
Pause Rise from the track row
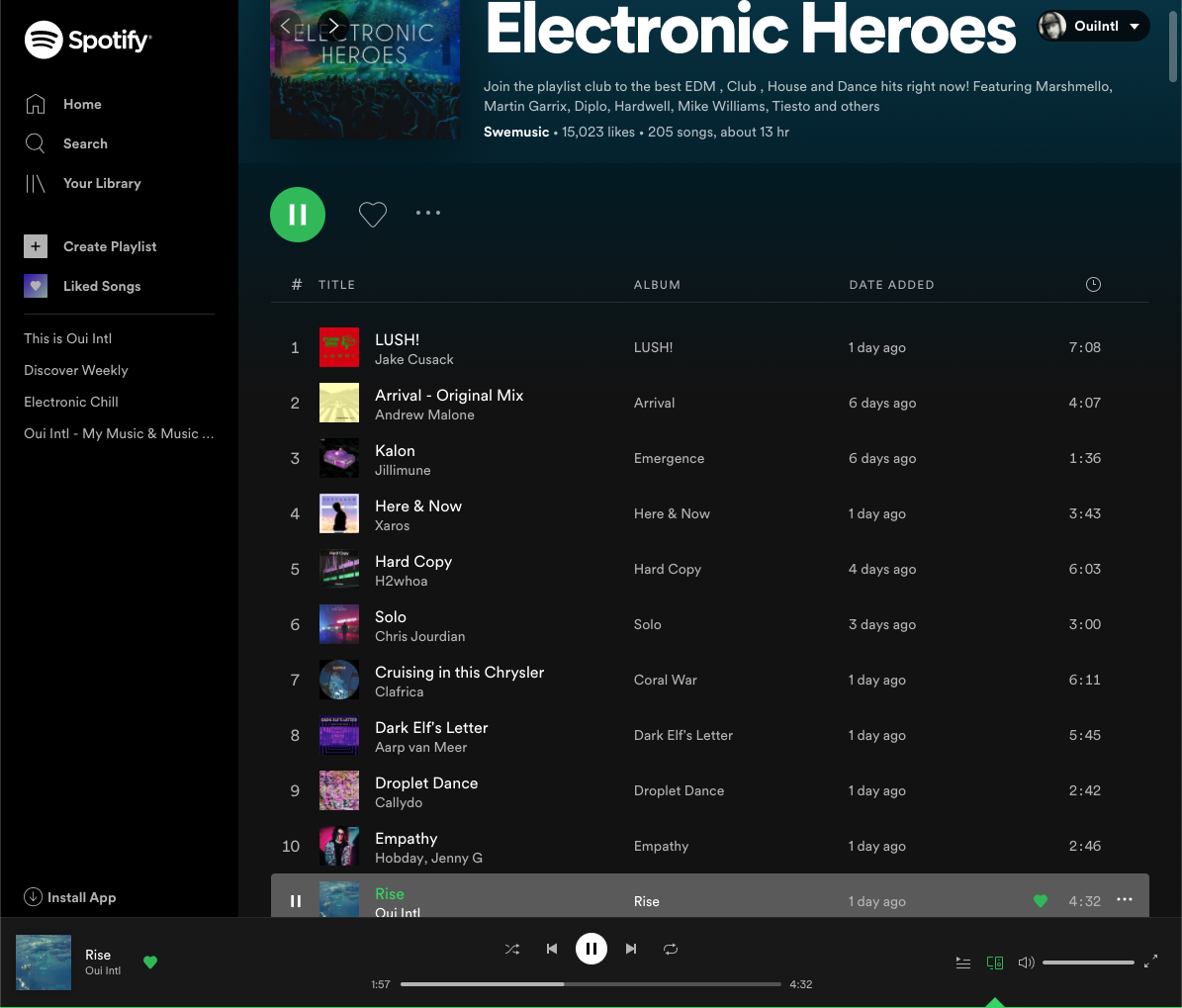[296, 901]
